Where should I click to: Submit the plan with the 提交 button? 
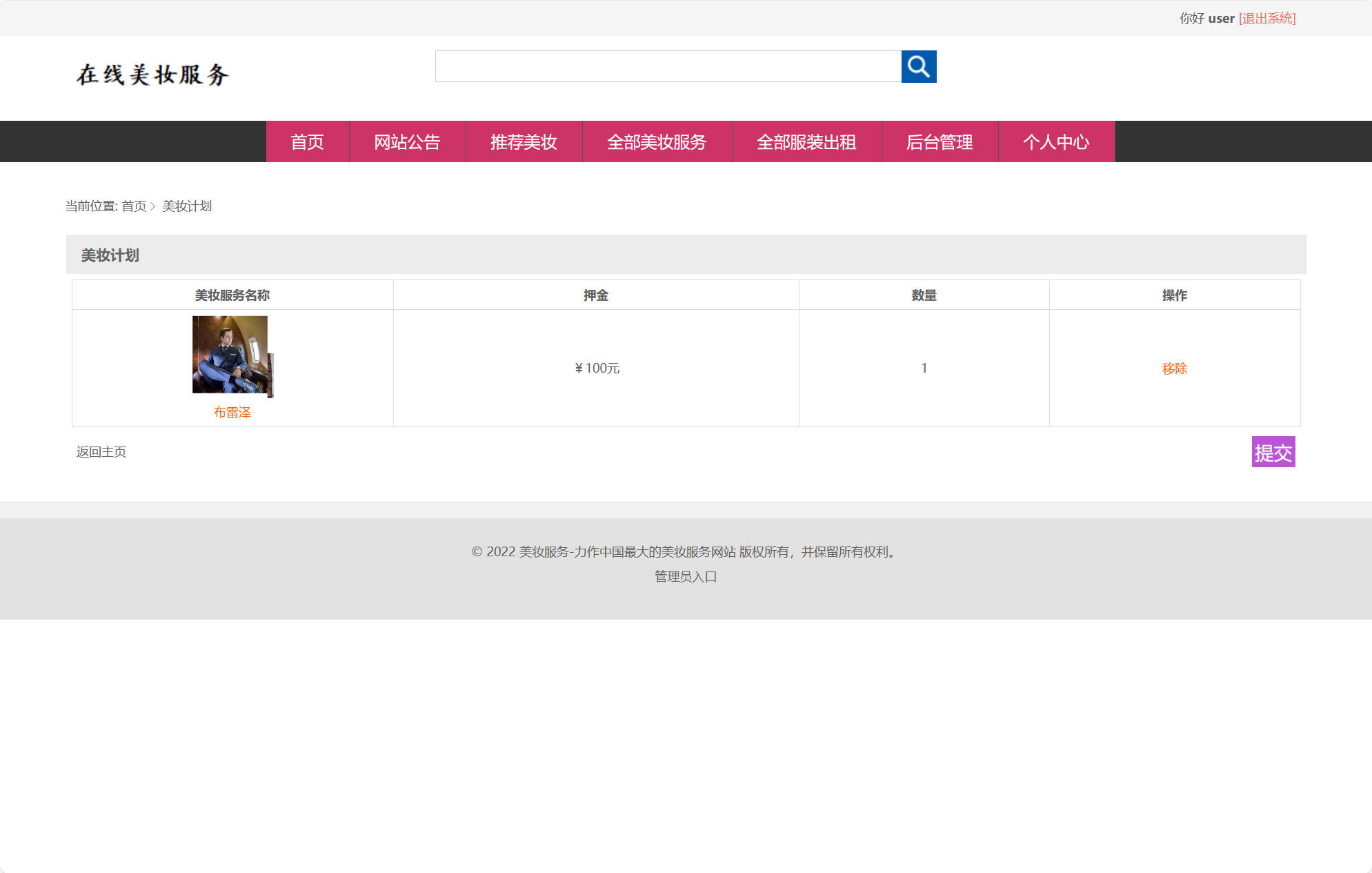pos(1273,452)
